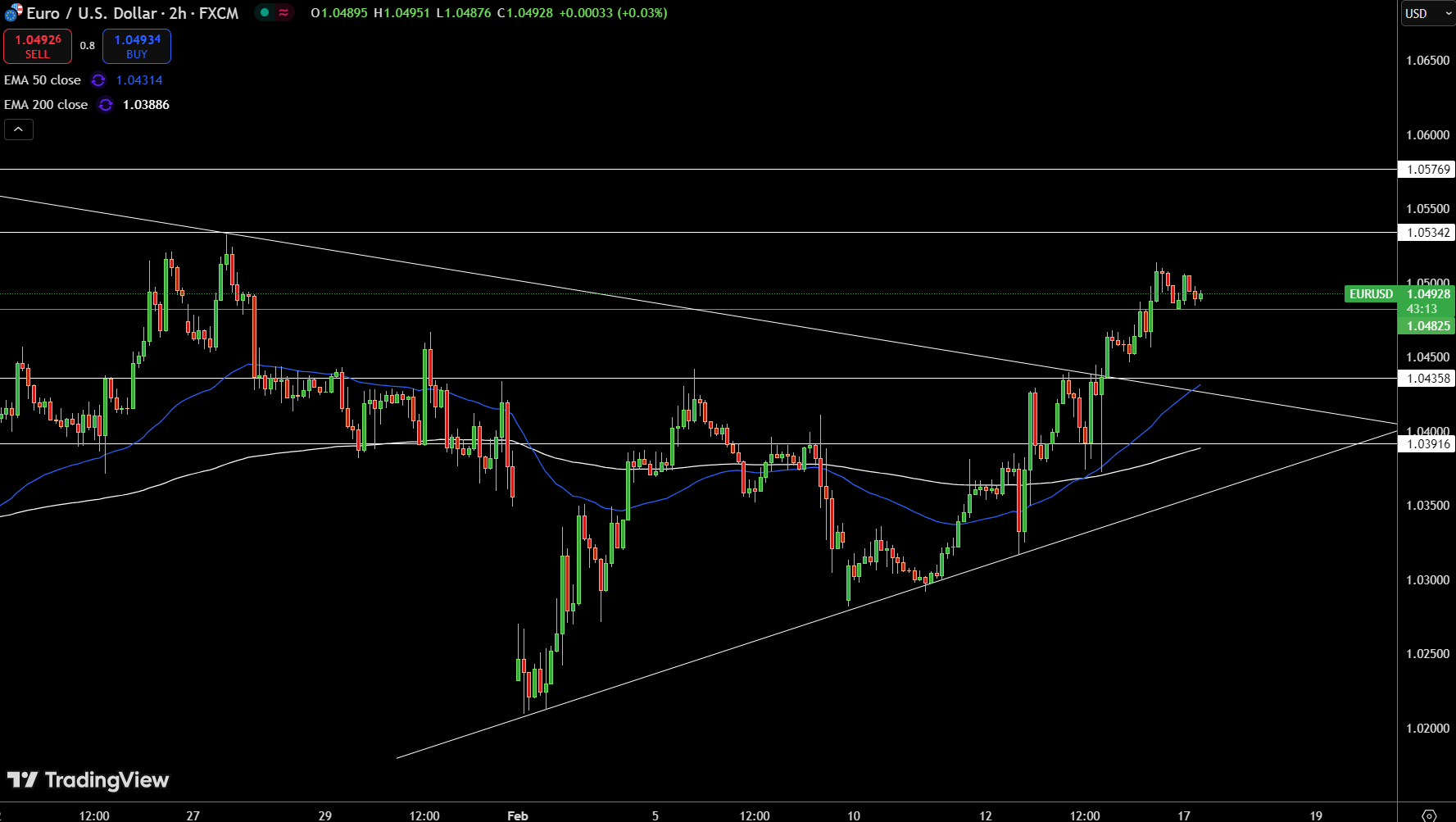Select the EMA 50 close indicator label
Image resolution: width=1456 pixels, height=822 pixels.
[x=43, y=80]
